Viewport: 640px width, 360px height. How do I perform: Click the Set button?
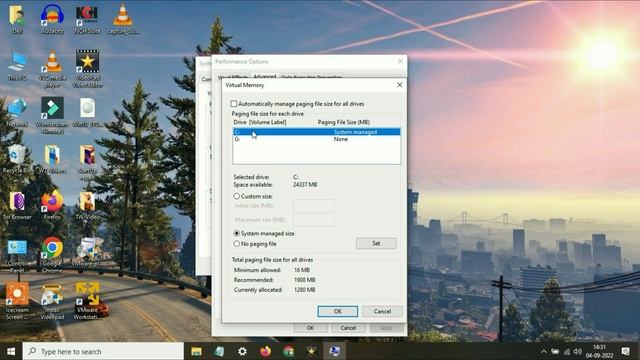376,243
